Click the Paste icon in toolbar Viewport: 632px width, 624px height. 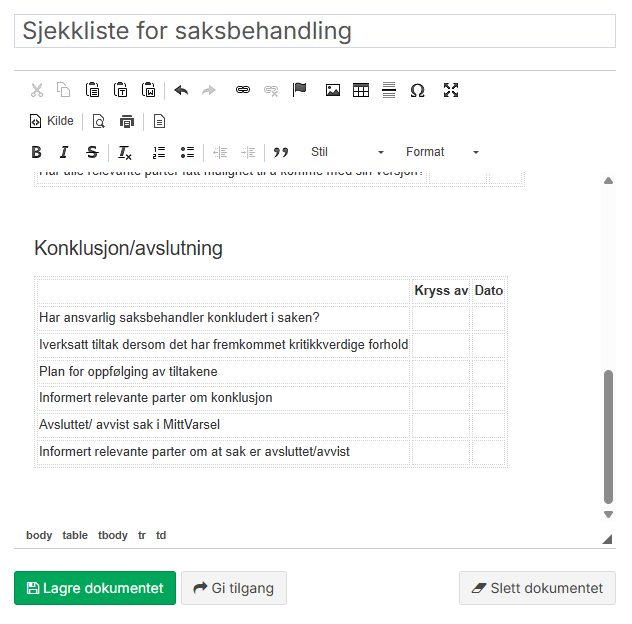pyautogui.click(x=93, y=90)
